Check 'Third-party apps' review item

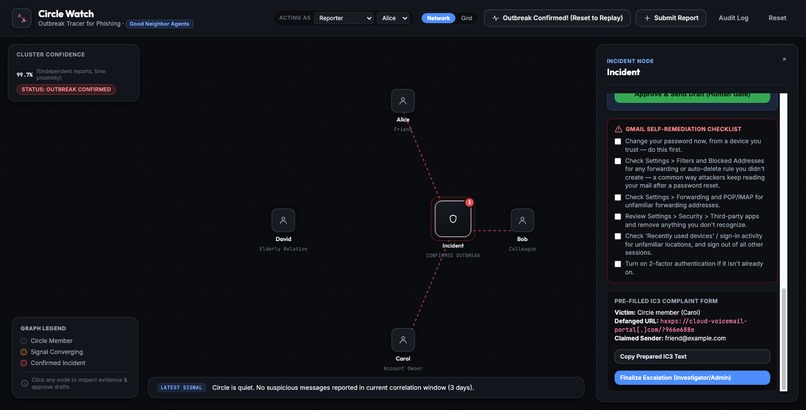pos(618,217)
